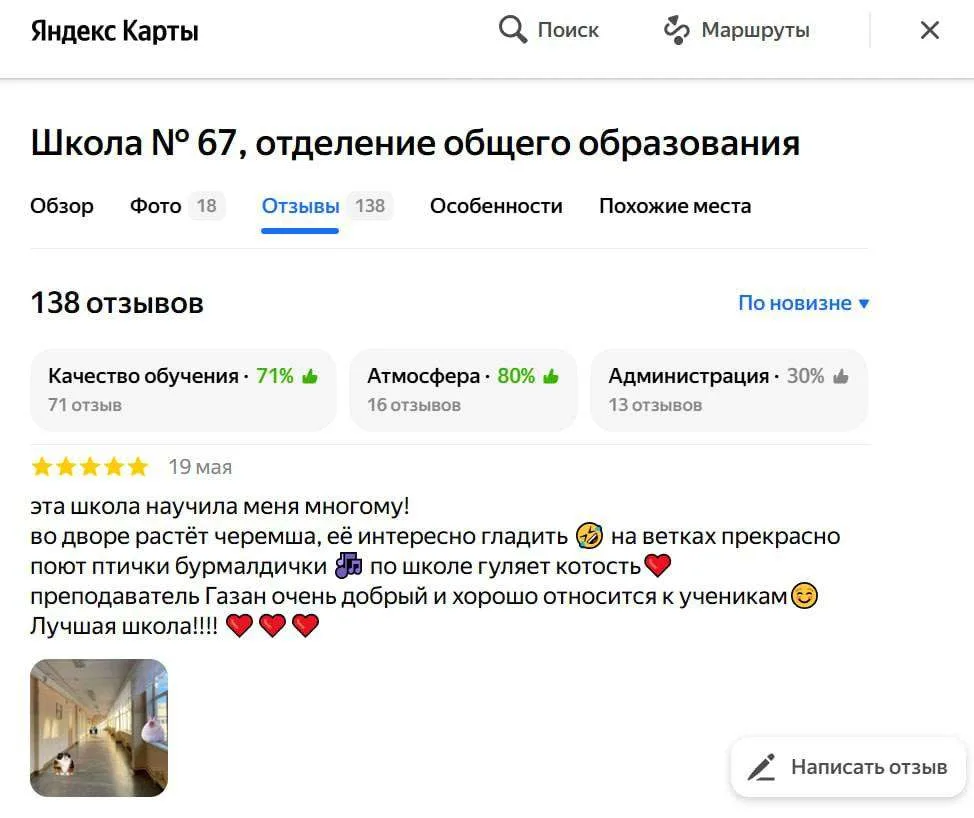This screenshot has width=974, height=818.
Task: Filter reviews by Атмосфера
Action: (463, 390)
